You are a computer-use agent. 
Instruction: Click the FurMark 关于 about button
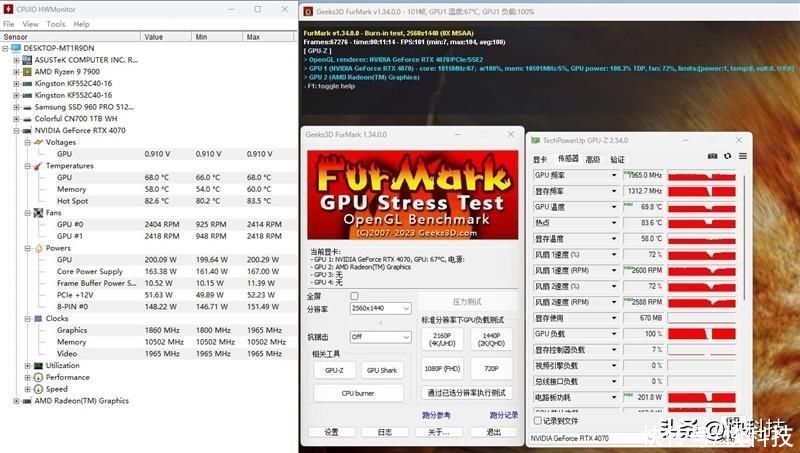pyautogui.click(x=439, y=432)
